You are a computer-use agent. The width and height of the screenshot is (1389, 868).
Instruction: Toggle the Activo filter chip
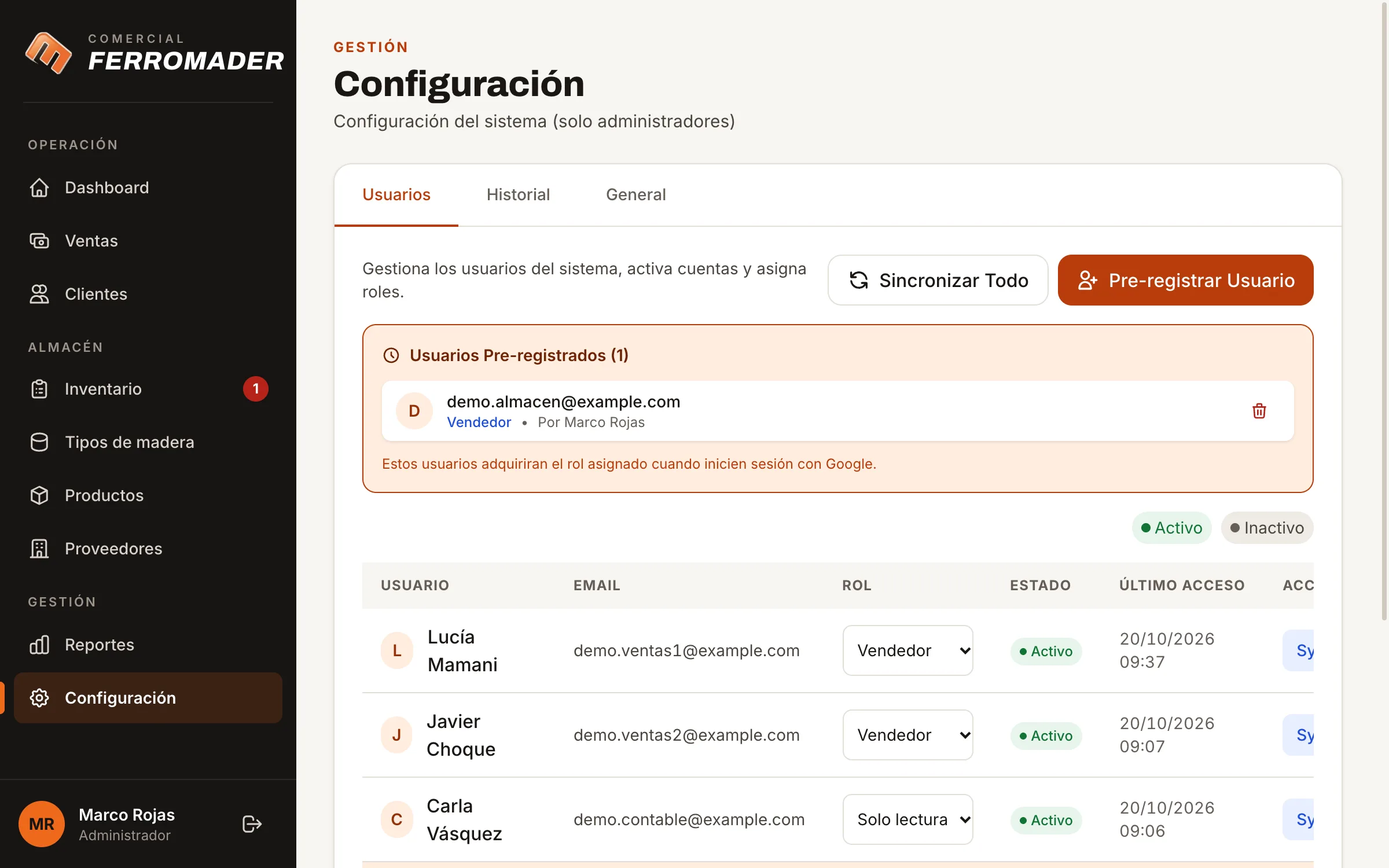pyautogui.click(x=1171, y=528)
